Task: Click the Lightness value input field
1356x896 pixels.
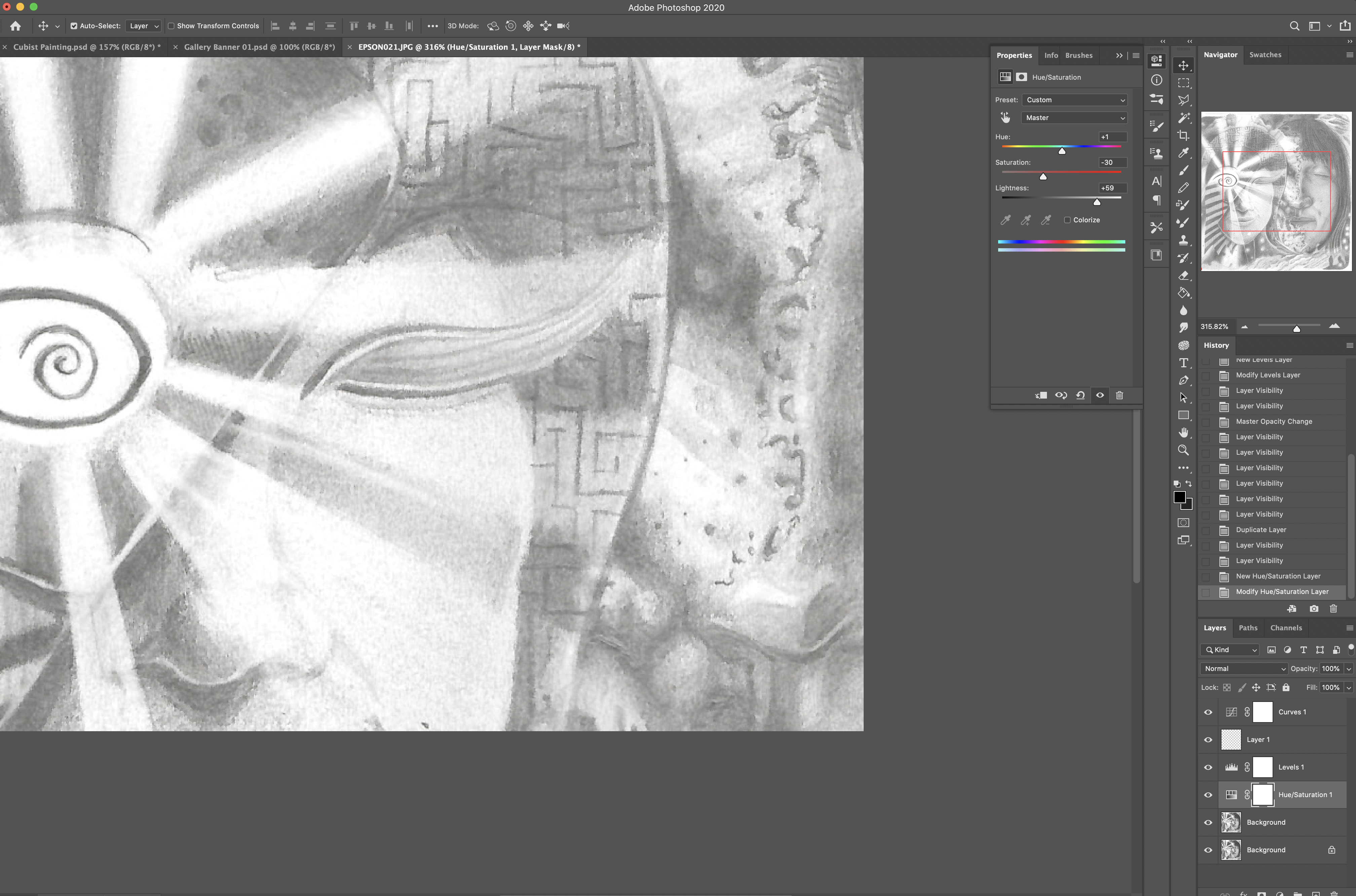Action: tap(1112, 188)
